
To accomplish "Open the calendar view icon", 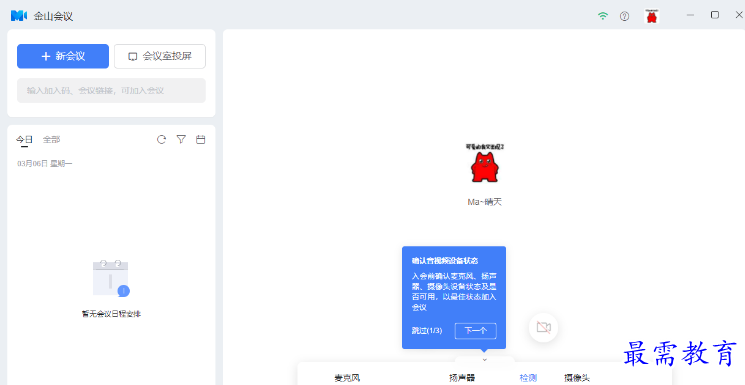I will (201, 139).
